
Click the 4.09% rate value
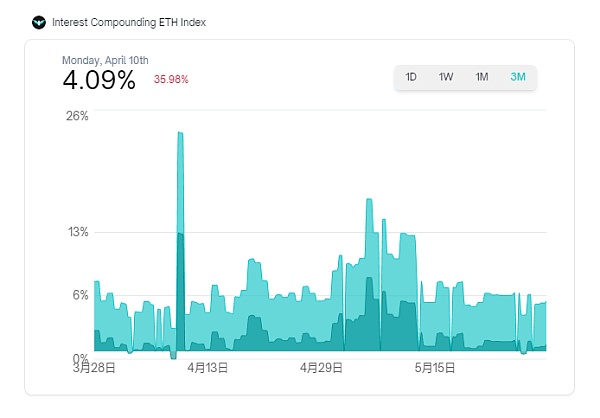[x=99, y=80]
